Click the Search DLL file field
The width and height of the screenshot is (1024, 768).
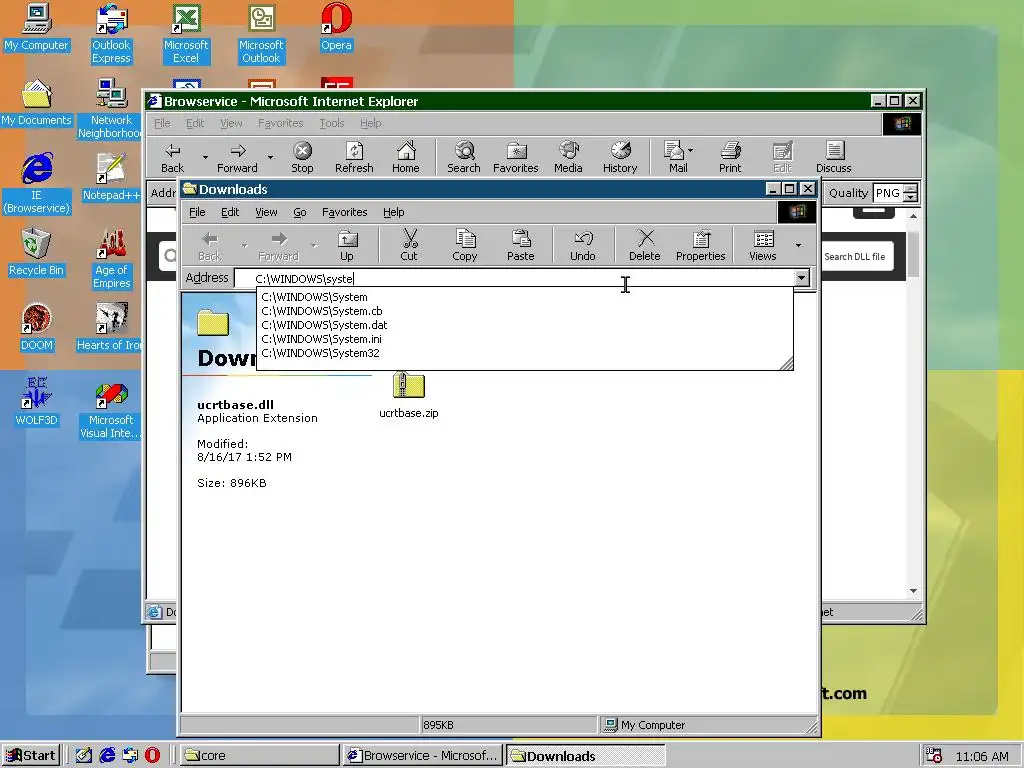[x=857, y=257]
